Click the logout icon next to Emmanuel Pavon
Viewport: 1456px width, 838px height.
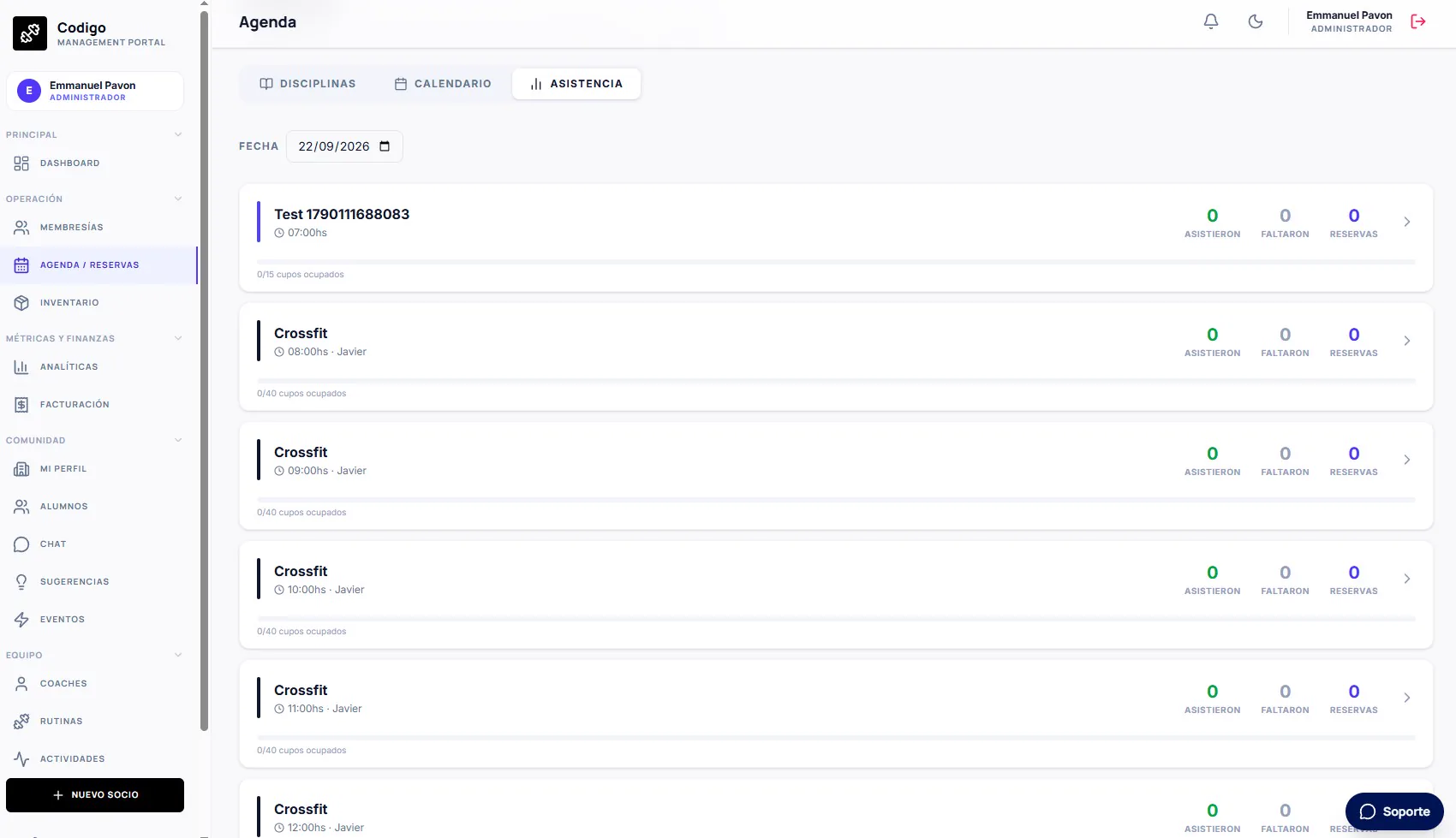point(1418,21)
